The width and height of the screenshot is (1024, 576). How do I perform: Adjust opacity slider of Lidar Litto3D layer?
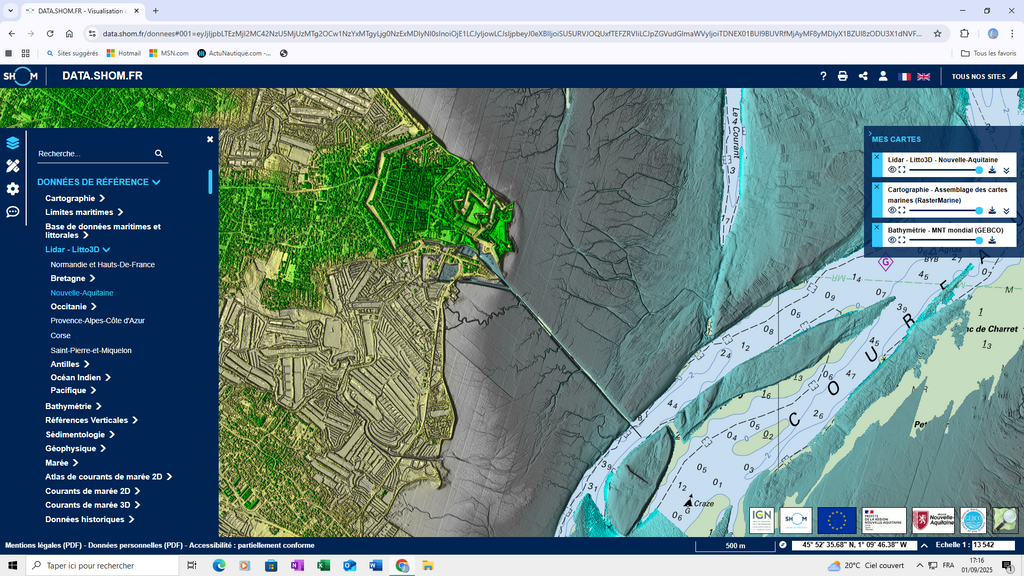pyautogui.click(x=946, y=170)
